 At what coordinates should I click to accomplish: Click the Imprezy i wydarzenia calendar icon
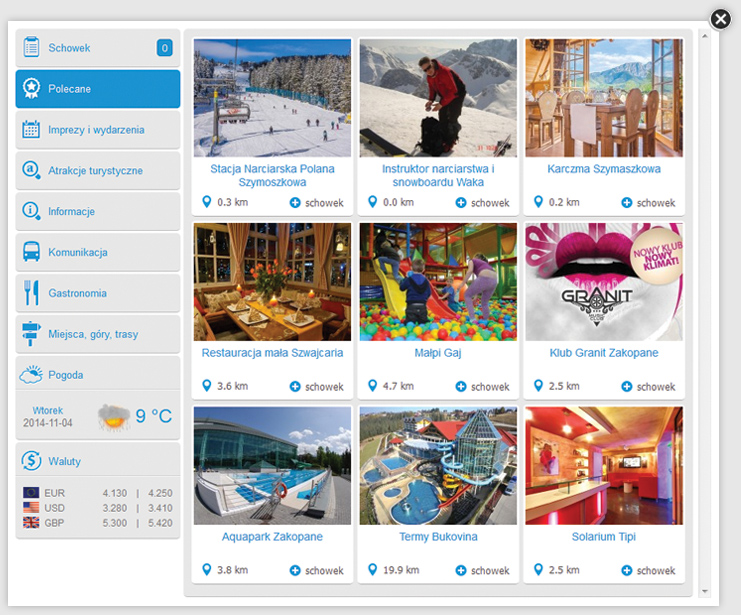pos(31,130)
